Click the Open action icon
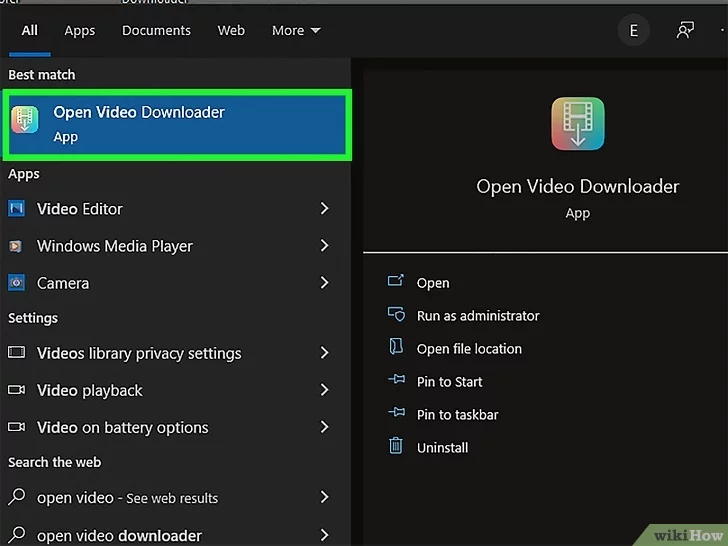The height and width of the screenshot is (546, 728). 396,280
